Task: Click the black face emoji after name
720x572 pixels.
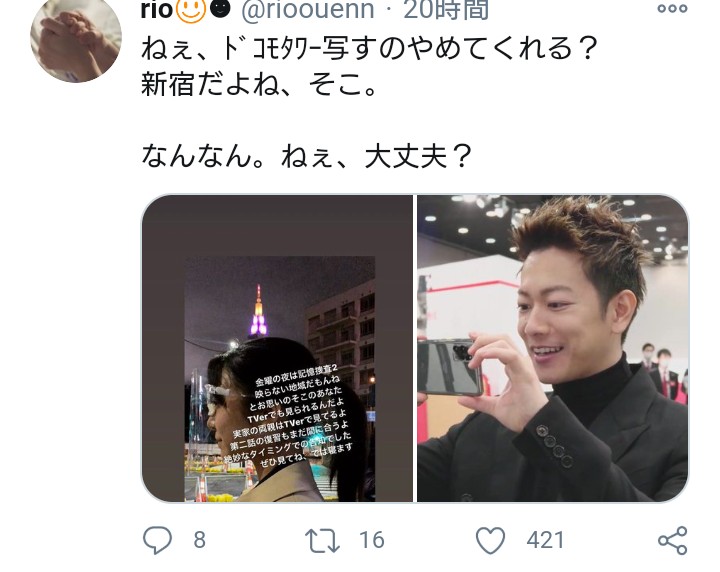Action: click(222, 9)
